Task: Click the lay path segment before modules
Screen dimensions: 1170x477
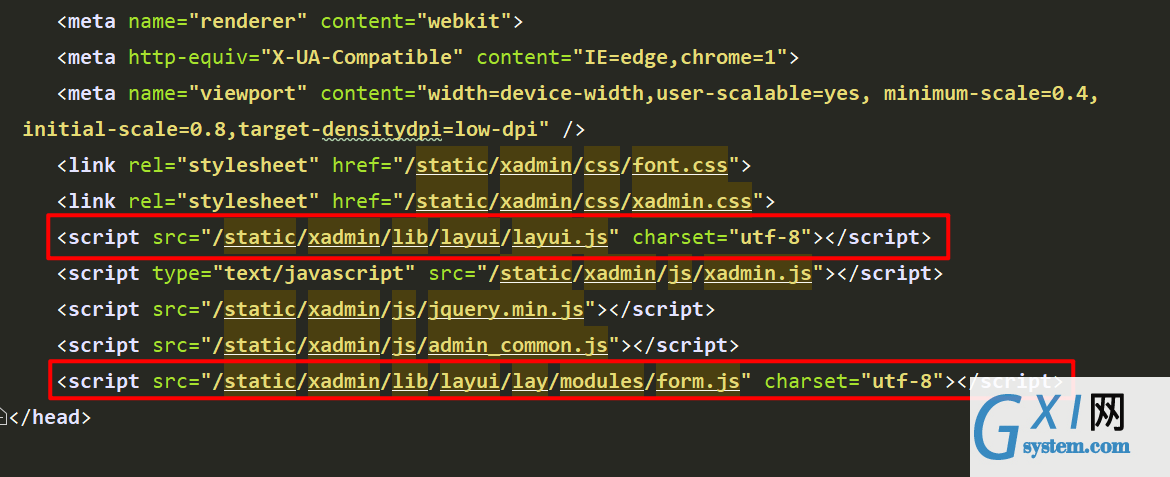Action: tap(530, 381)
